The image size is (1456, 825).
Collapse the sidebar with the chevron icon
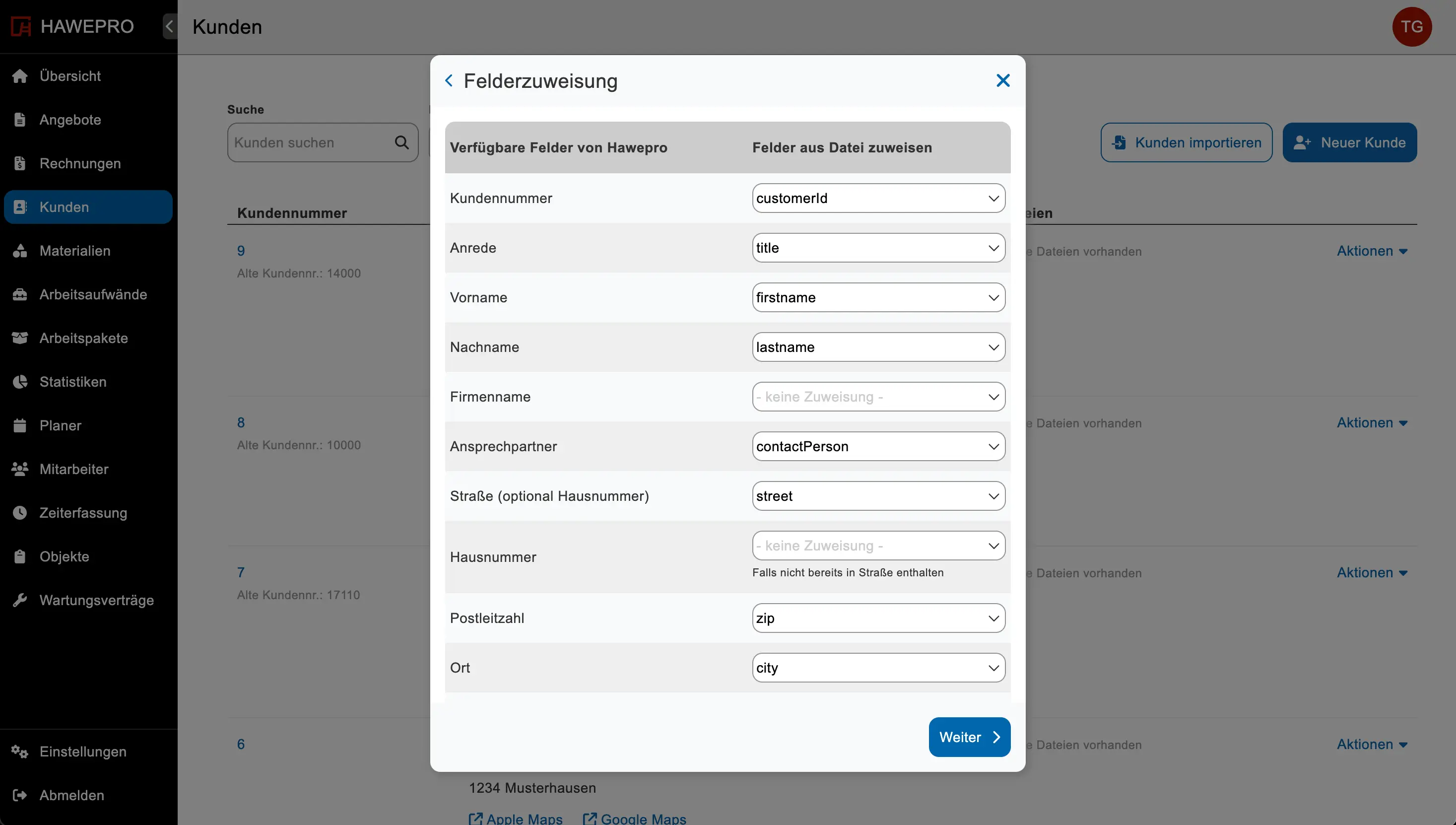pyautogui.click(x=169, y=27)
